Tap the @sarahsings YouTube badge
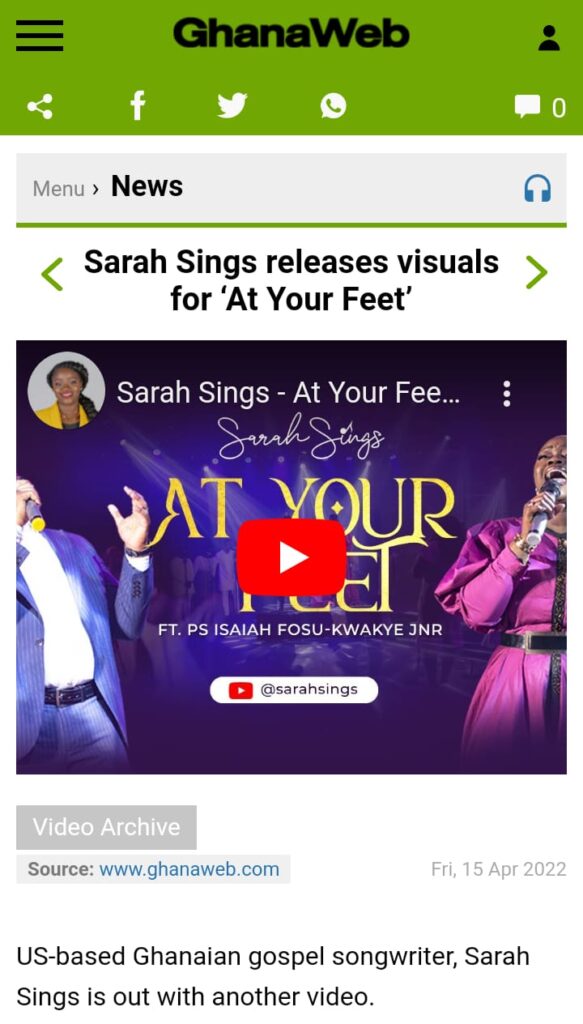This screenshot has width=583, height=1024. tap(294, 690)
